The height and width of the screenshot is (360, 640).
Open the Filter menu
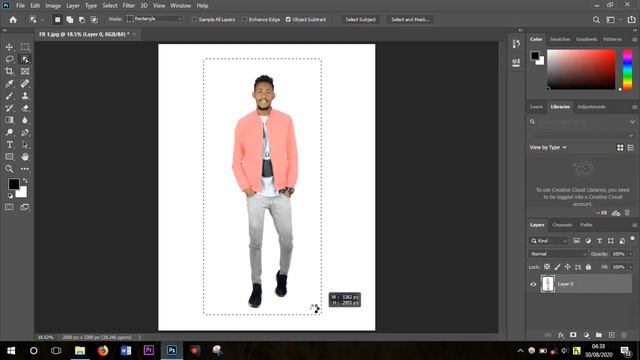point(129,6)
